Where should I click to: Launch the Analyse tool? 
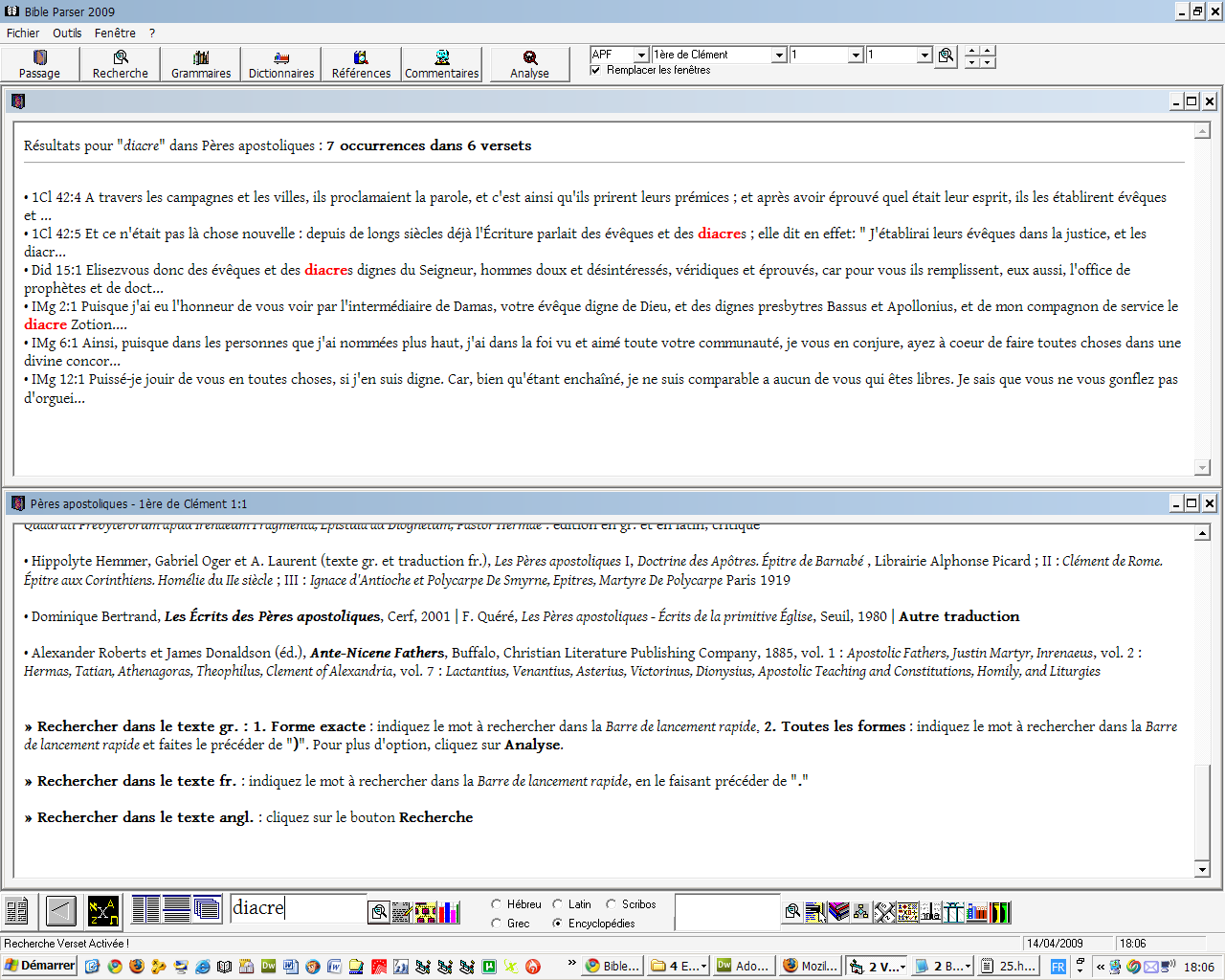[x=530, y=64]
